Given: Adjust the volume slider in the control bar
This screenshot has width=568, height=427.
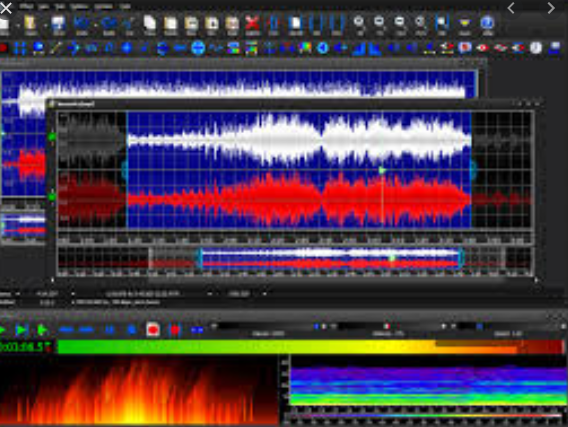Looking at the screenshot, I should pos(268,326).
